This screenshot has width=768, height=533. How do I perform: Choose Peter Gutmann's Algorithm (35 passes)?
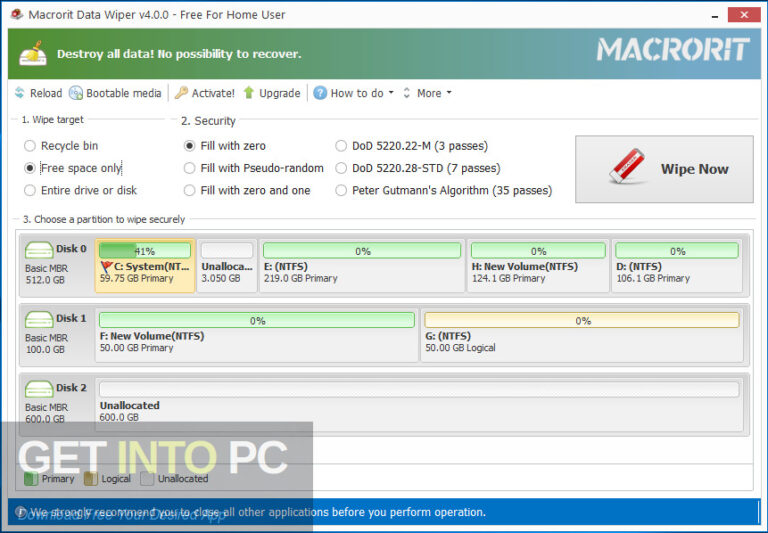point(444,190)
